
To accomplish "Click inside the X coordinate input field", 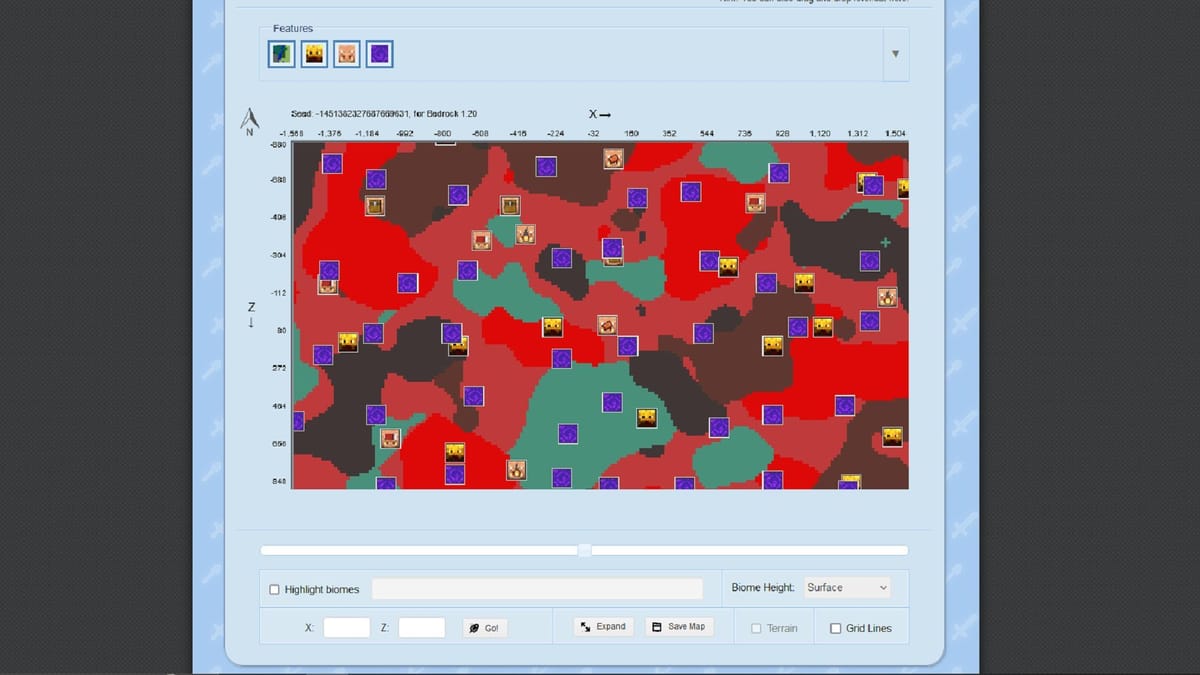I will [x=346, y=627].
